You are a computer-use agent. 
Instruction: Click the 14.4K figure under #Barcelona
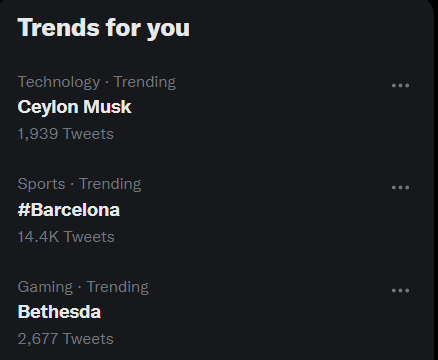pyautogui.click(x=38, y=237)
